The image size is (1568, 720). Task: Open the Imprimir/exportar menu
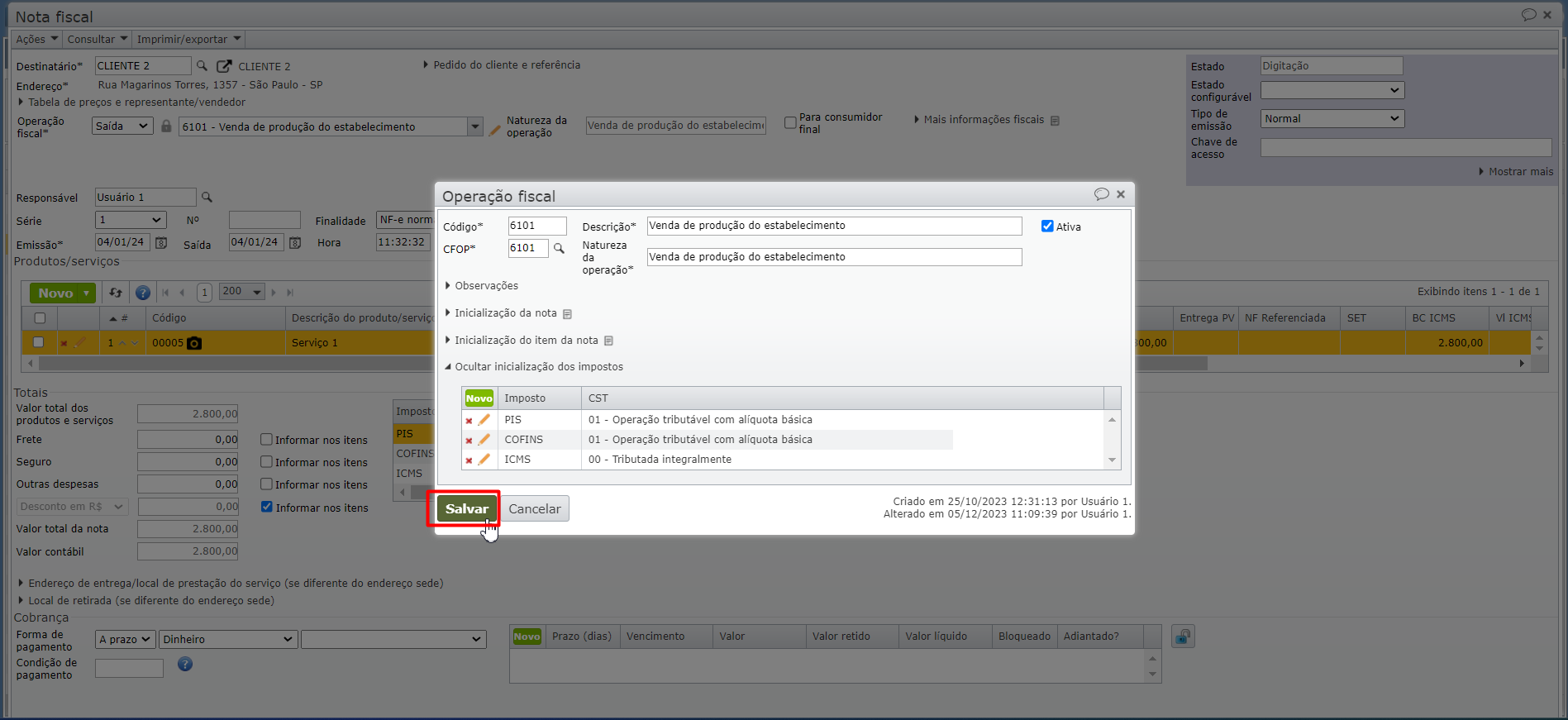(x=189, y=39)
